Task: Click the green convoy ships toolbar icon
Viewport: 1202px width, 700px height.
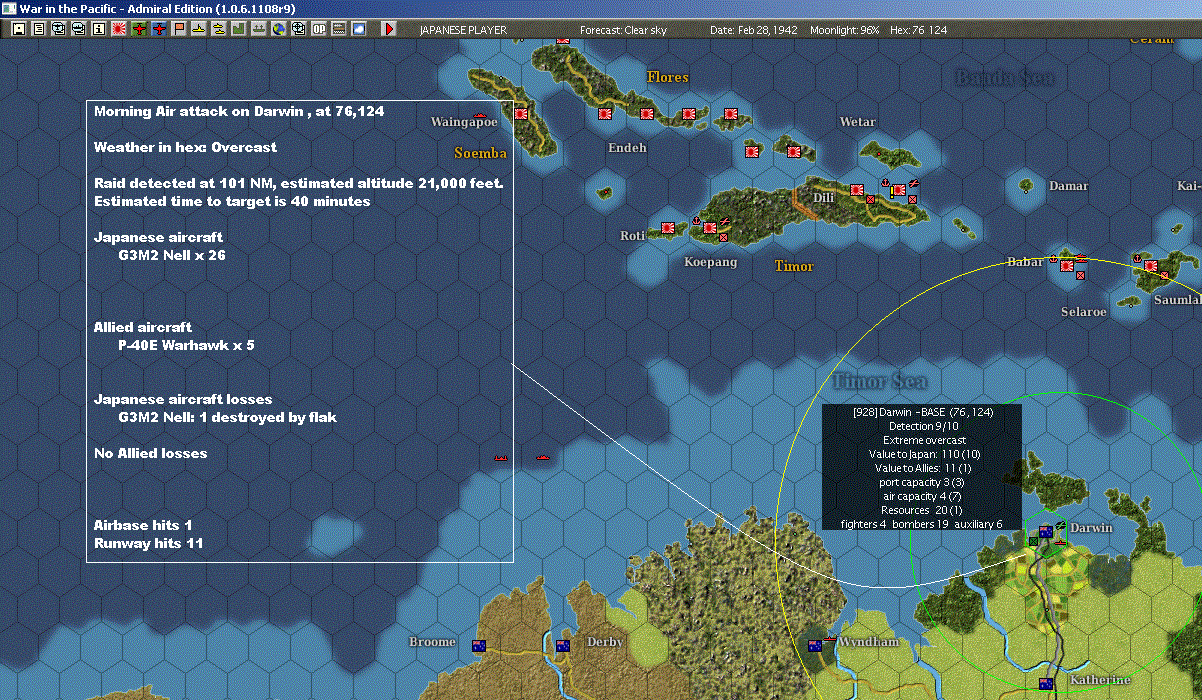Action: 259,29
